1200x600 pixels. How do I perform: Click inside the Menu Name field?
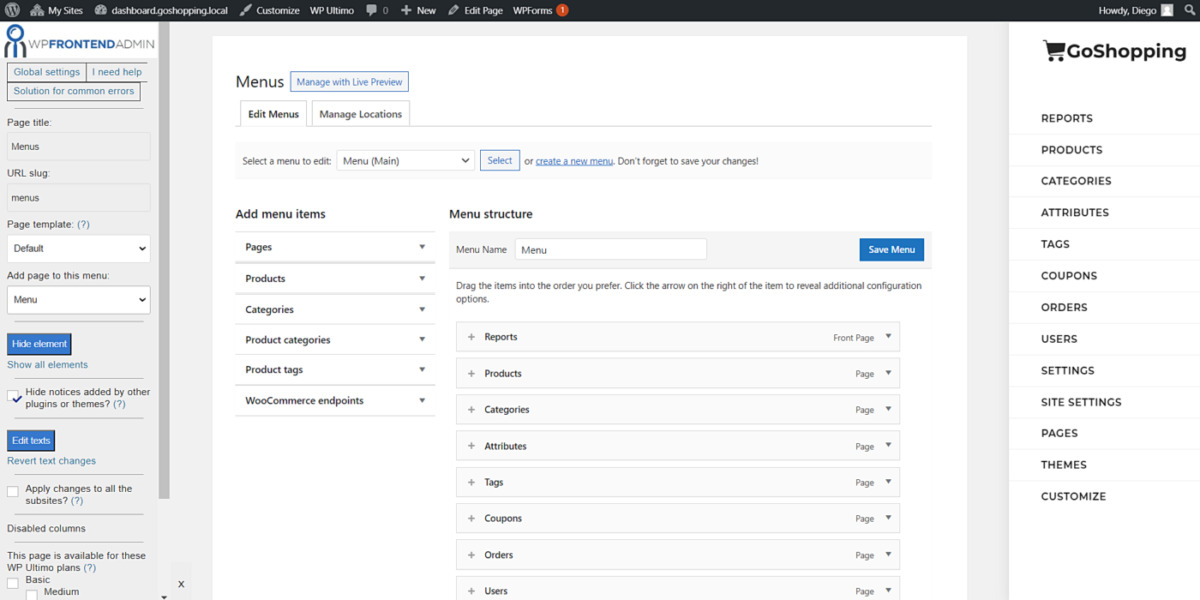[610, 248]
